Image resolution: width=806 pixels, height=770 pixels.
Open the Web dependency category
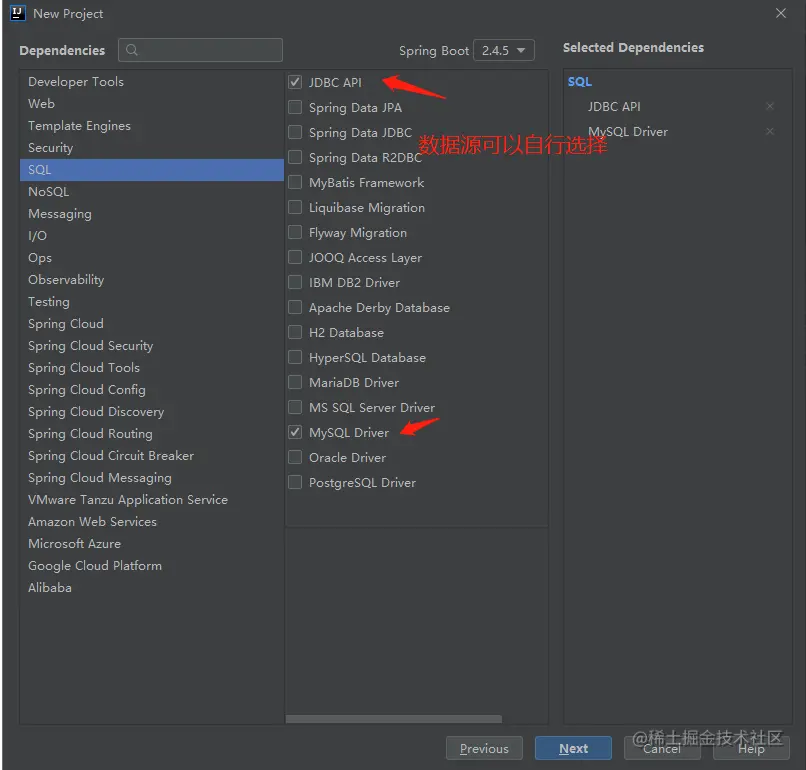coord(152,104)
